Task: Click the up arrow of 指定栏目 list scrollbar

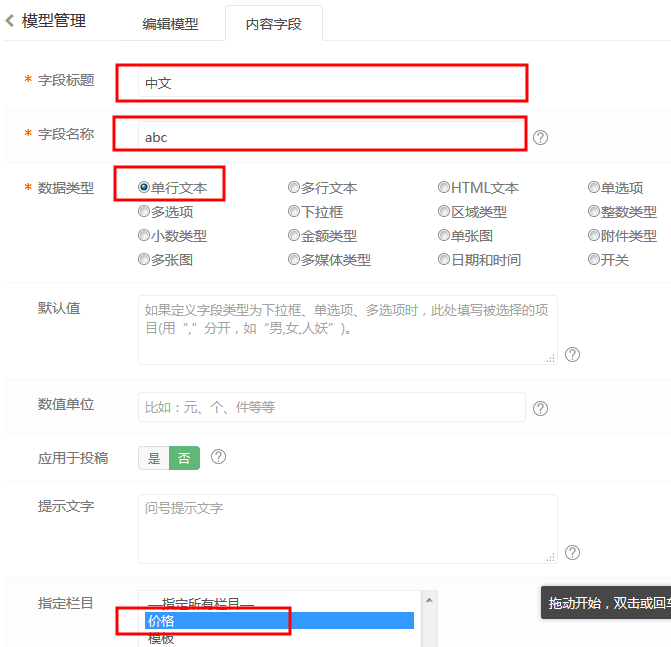Action: coord(429,600)
